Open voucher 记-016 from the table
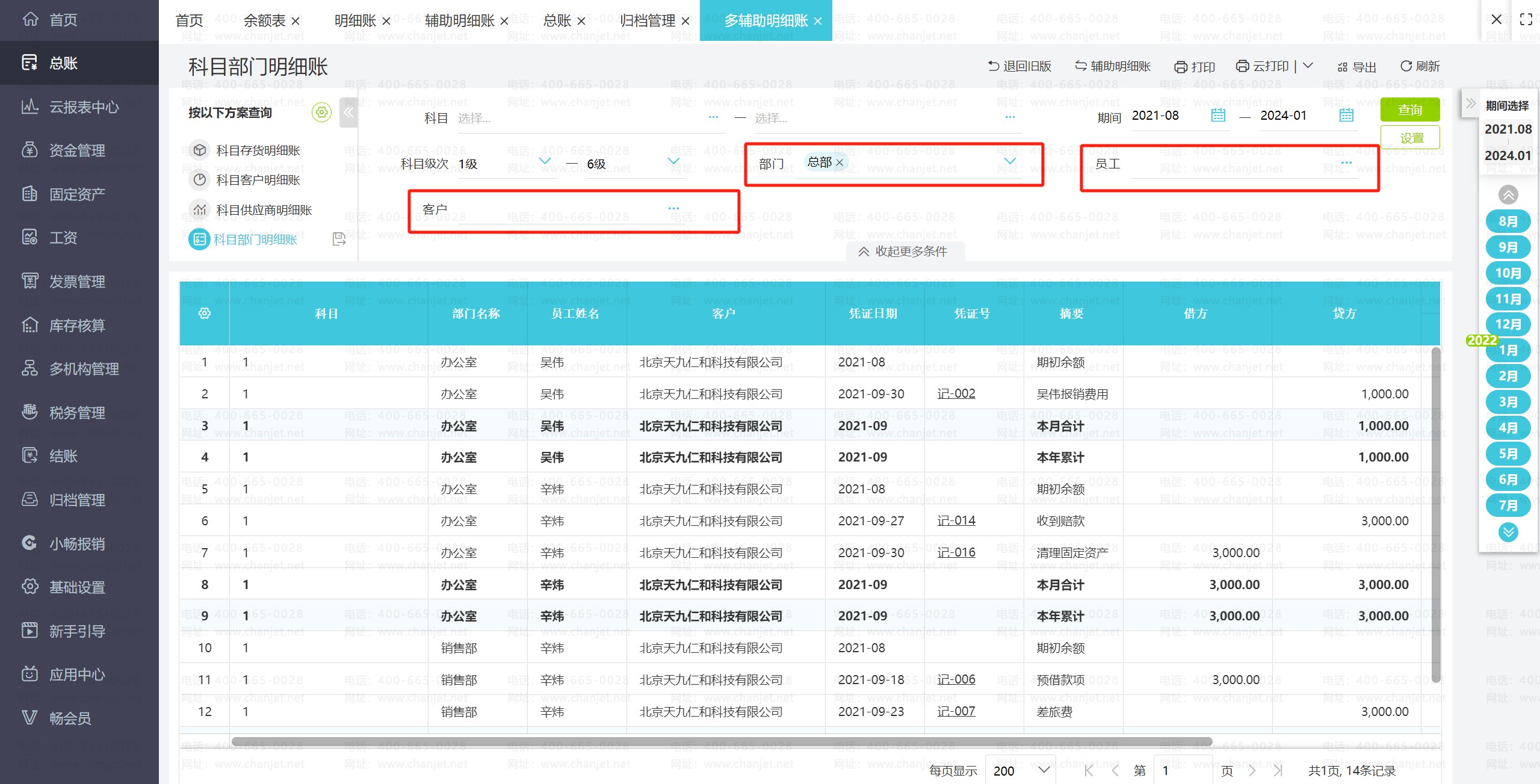 tap(956, 552)
